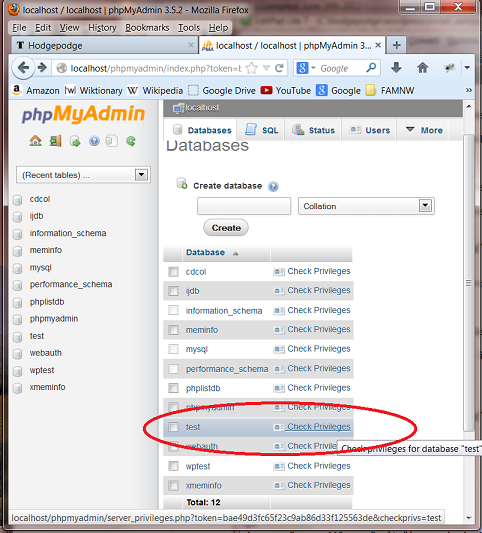The width and height of the screenshot is (482, 533).
Task: Click Create database help icon
Action: (273, 186)
